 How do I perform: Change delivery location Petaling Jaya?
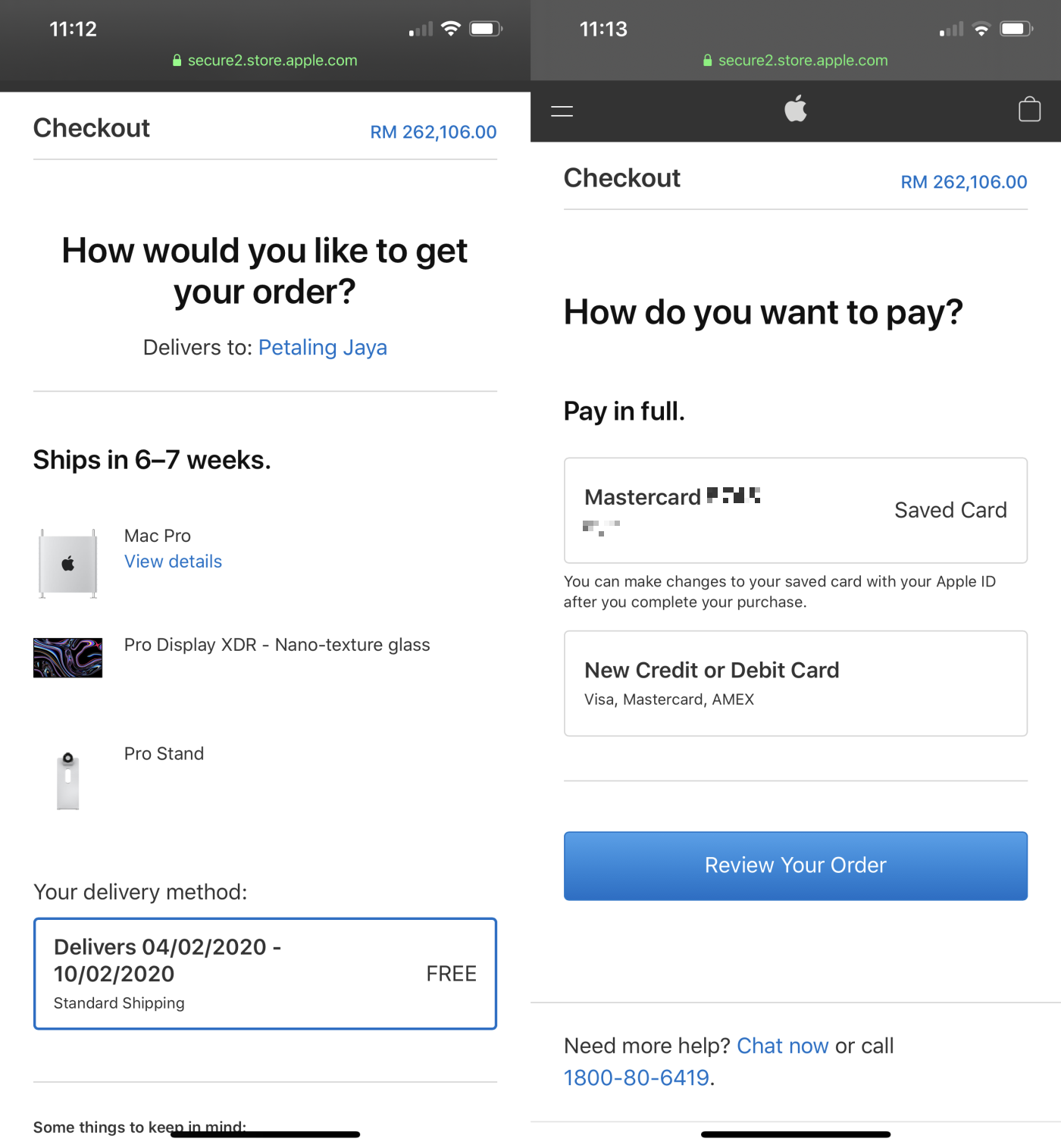322,348
